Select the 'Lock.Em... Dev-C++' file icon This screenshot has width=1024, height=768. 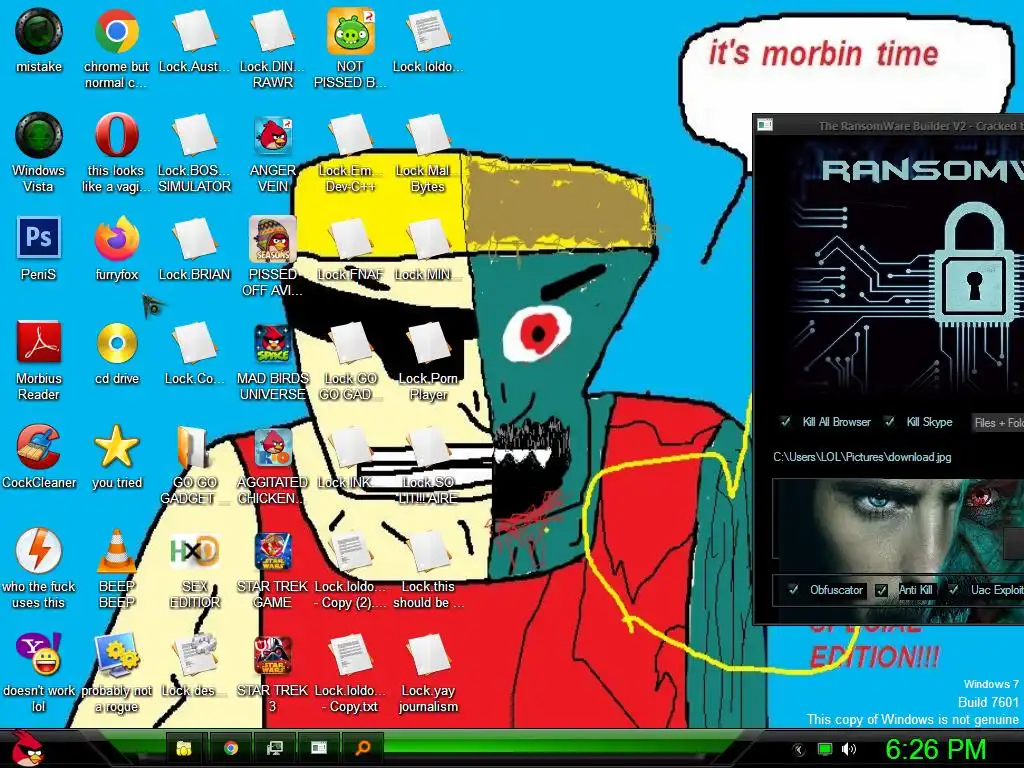(350, 135)
